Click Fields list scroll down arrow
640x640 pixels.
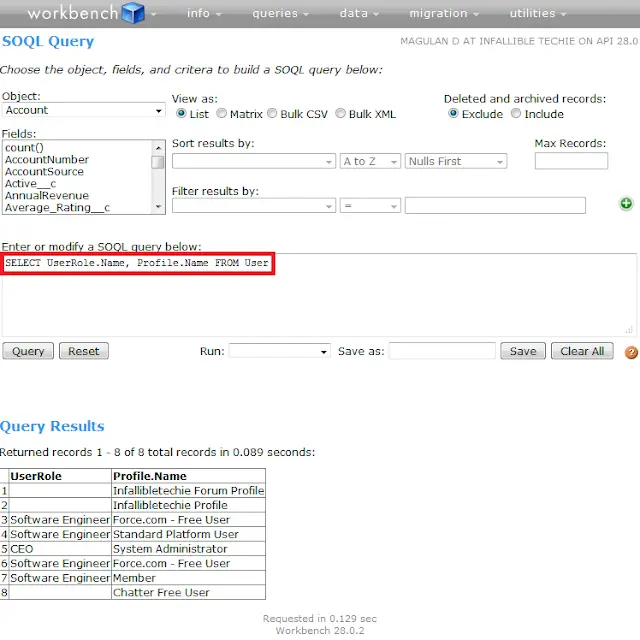158,207
